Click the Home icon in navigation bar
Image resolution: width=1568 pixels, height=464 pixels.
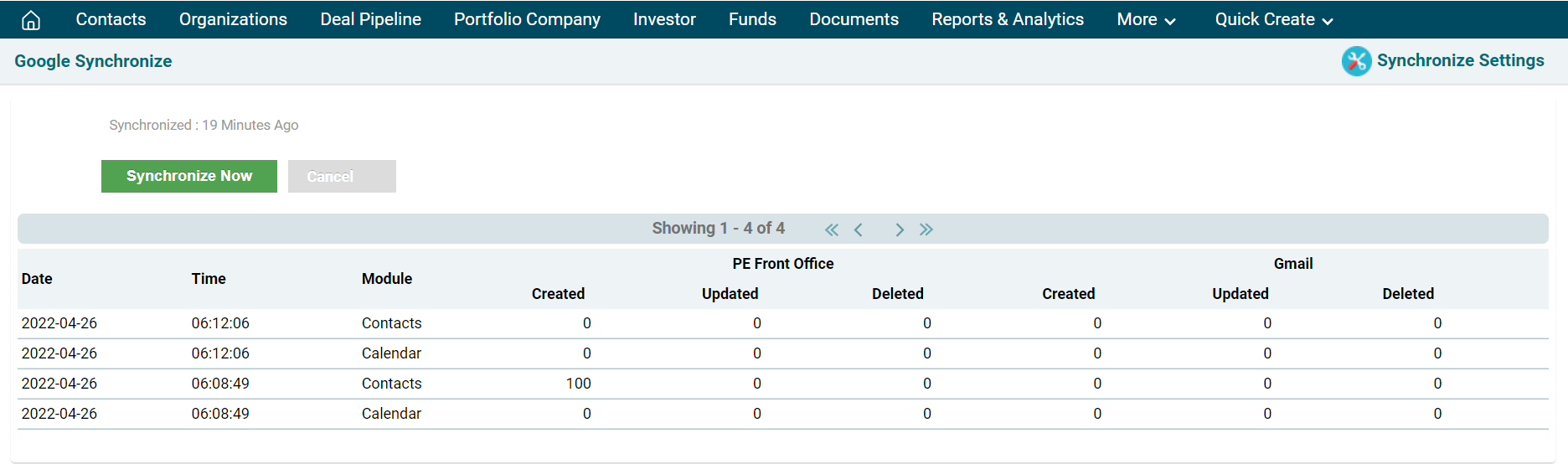click(31, 20)
